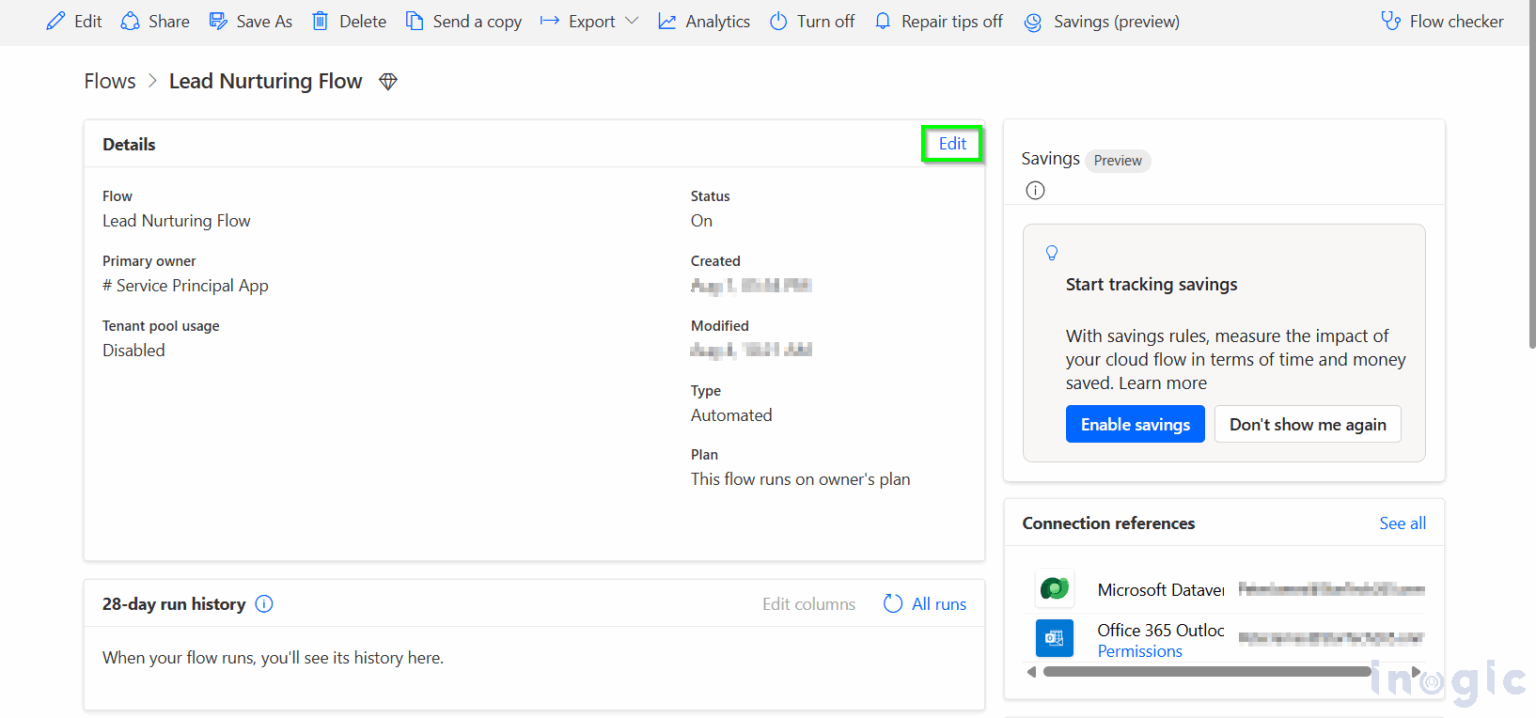Click Edit link in Details panel
Image resolution: width=1536 pixels, height=718 pixels.
pos(952,144)
